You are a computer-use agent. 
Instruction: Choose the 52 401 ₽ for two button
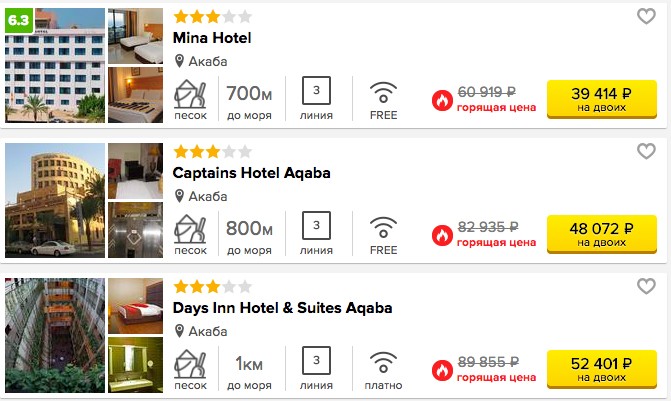coord(602,369)
